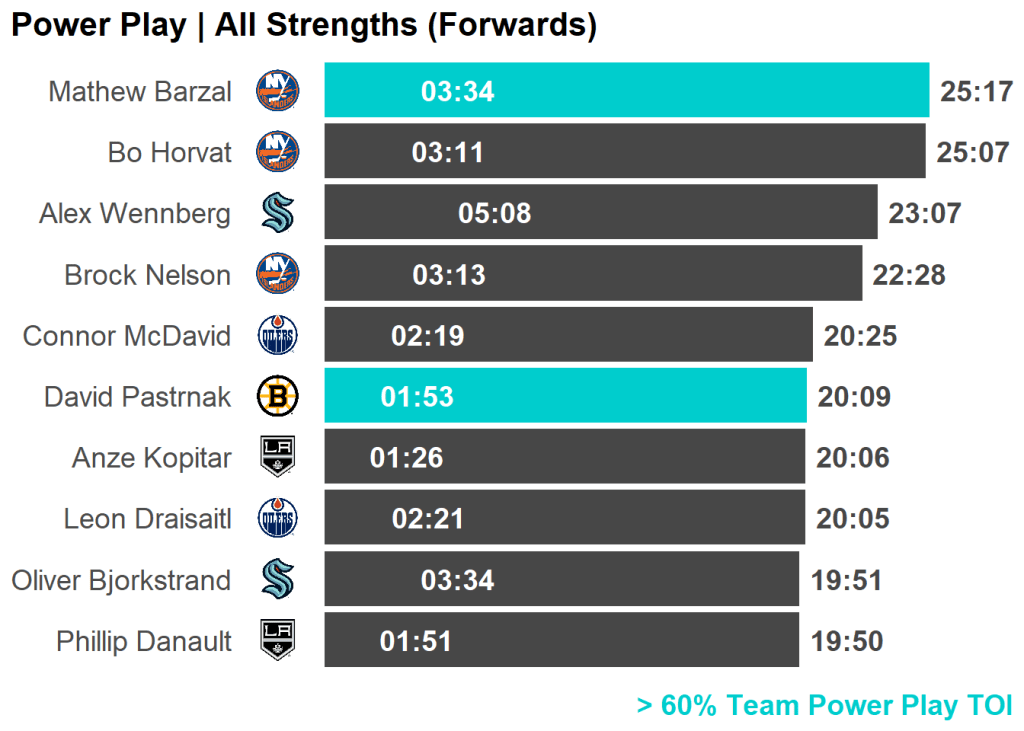
Task: Click the 25:17 total time label
Action: (977, 92)
